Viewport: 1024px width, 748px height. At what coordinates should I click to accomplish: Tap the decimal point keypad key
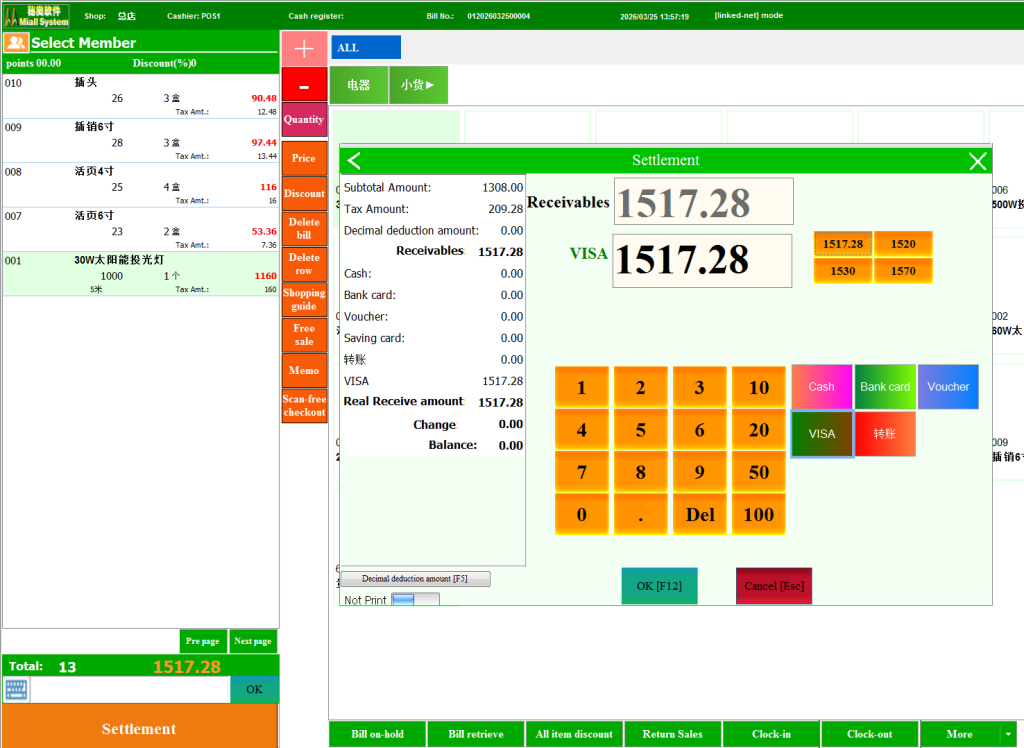tap(640, 514)
